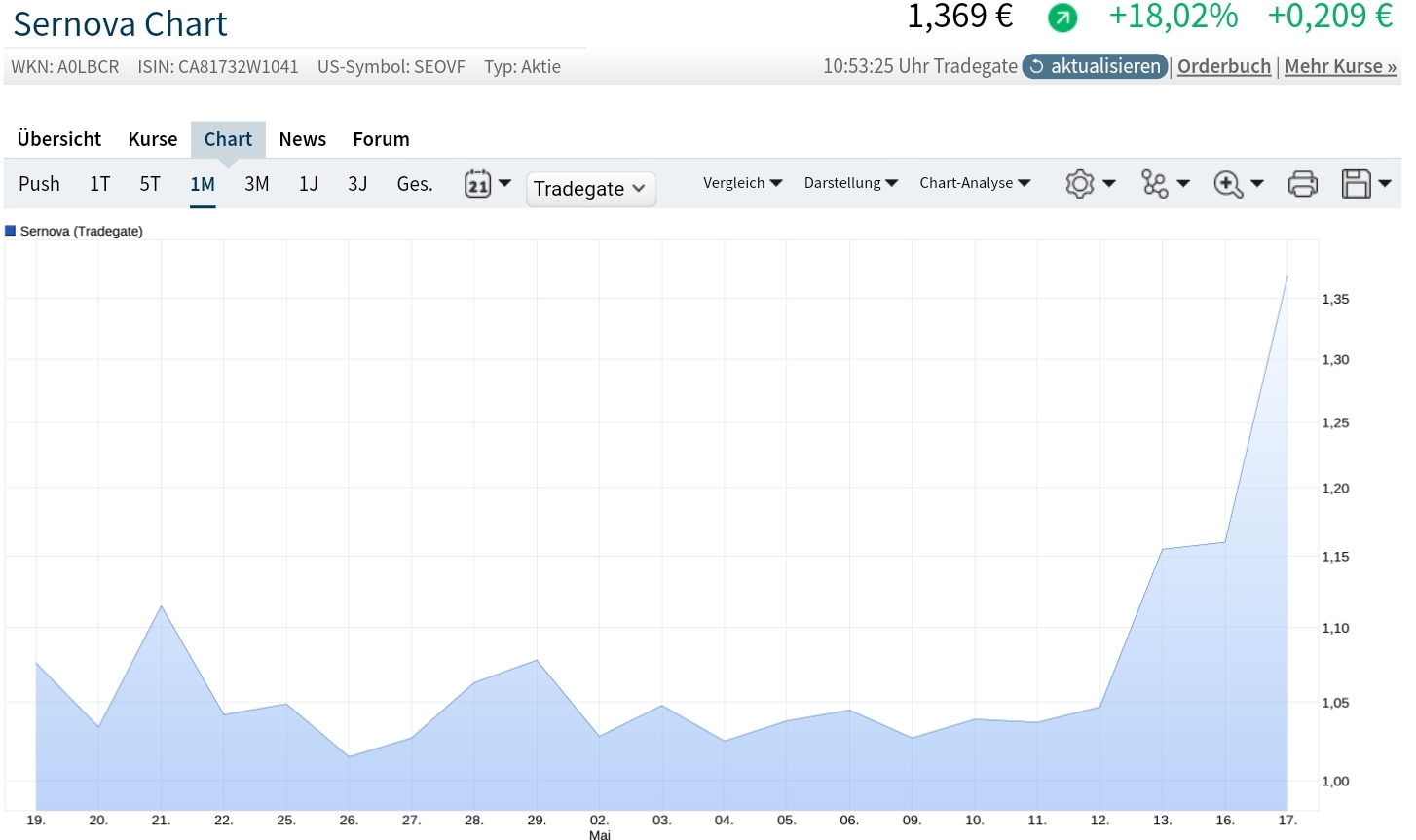Click the aktualisieren refresh button
Image resolution: width=1416 pixels, height=840 pixels.
[1095, 66]
